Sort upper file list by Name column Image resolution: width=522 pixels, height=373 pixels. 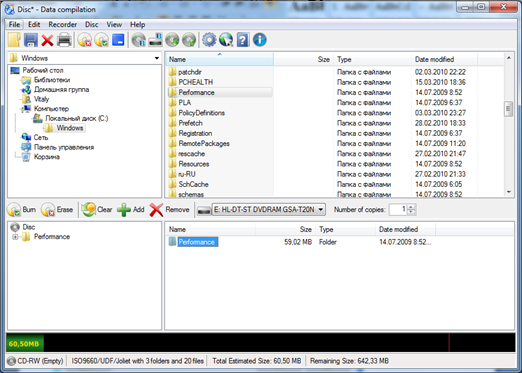pos(219,59)
